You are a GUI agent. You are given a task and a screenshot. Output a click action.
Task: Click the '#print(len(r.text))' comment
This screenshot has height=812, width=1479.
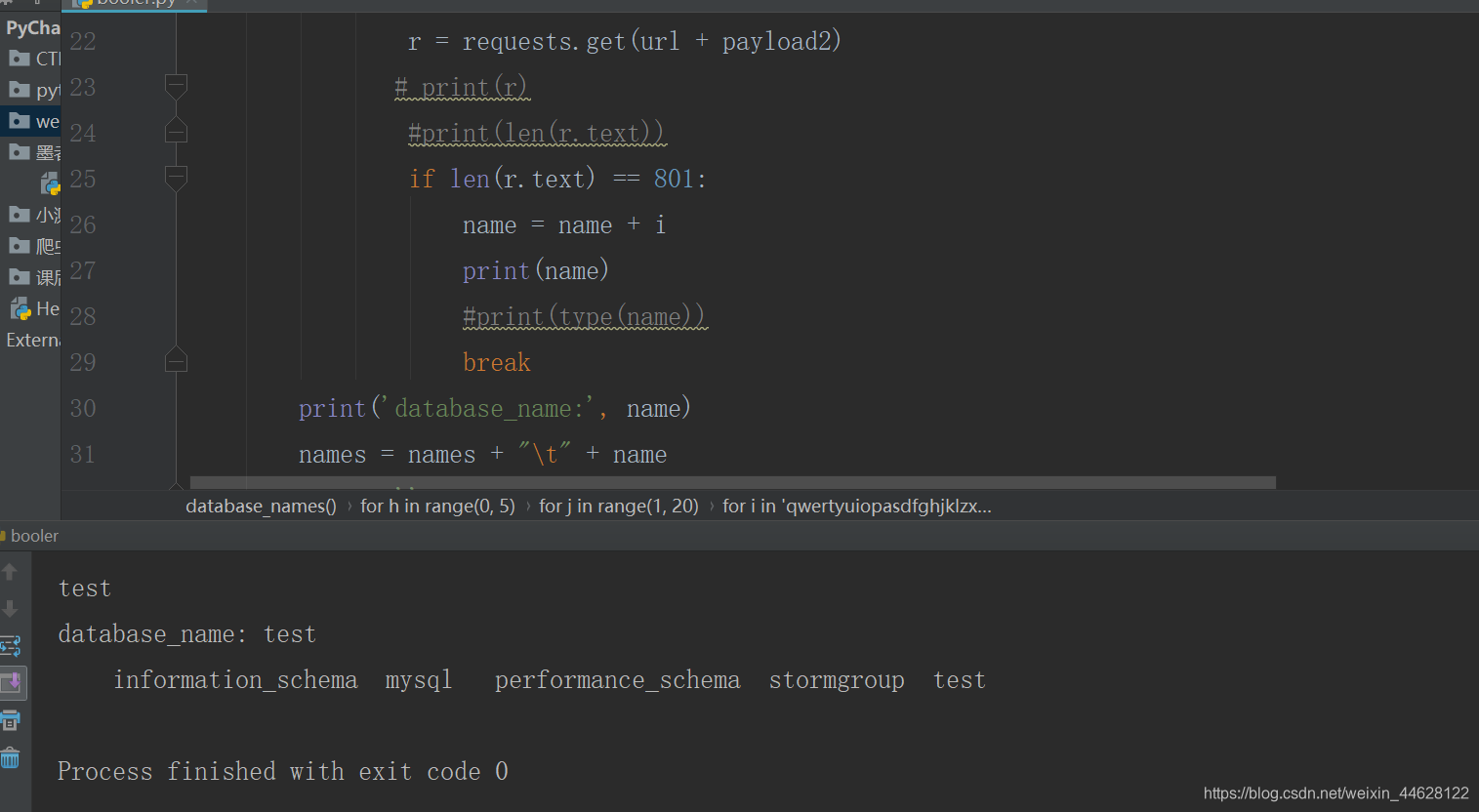(x=536, y=133)
